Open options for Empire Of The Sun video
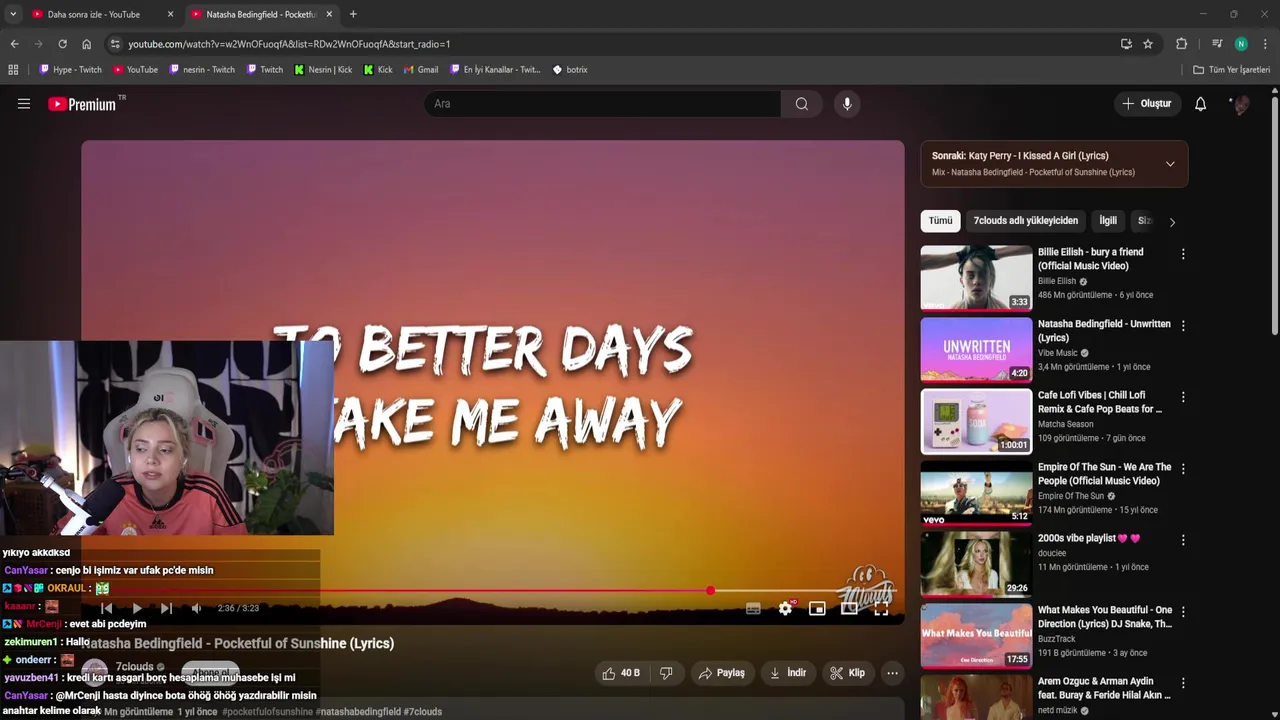 coord(1183,468)
